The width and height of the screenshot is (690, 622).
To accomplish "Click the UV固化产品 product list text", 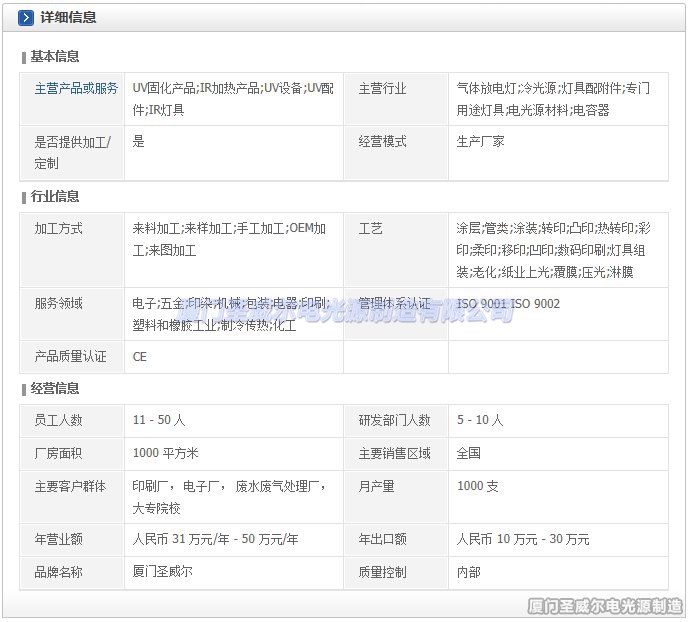I will pos(233,98).
